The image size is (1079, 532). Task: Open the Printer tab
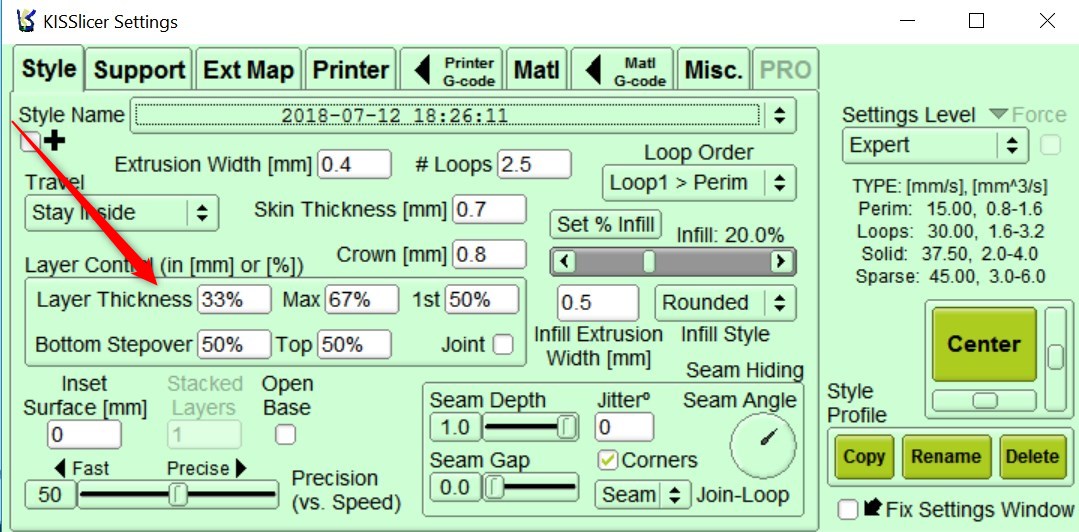(x=351, y=70)
